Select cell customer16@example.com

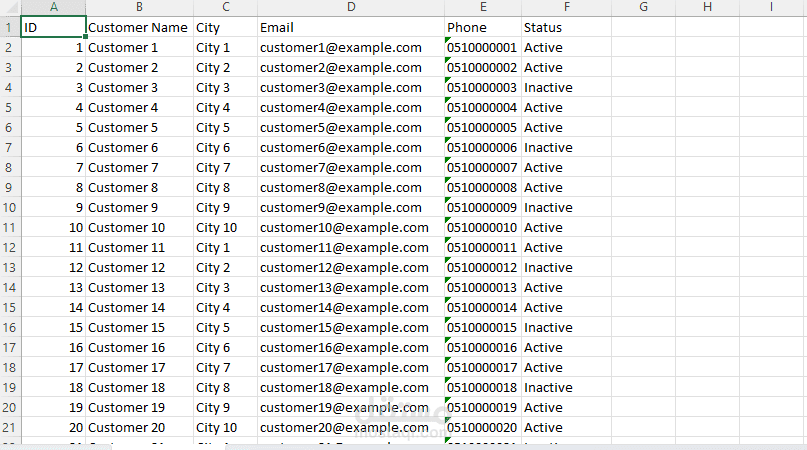351,348
